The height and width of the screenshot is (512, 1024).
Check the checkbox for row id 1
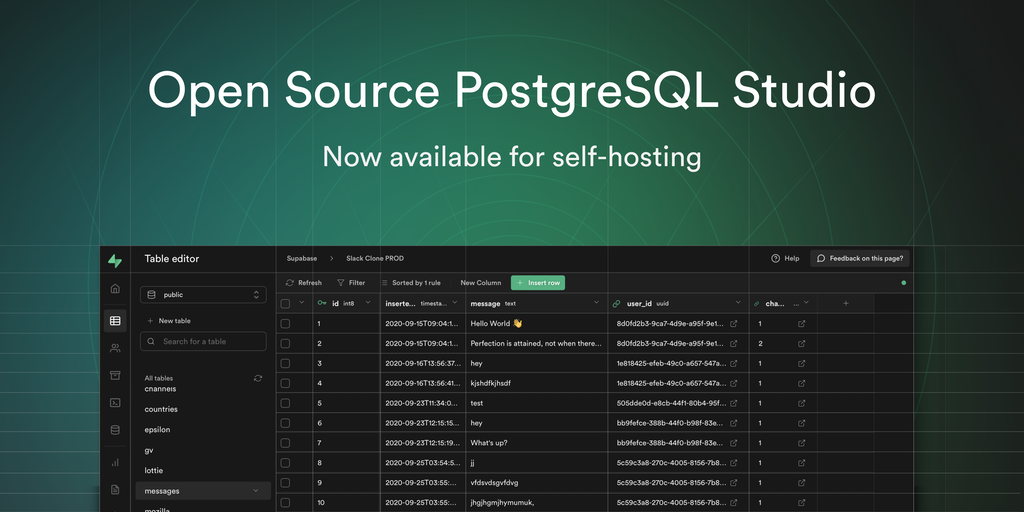(x=285, y=324)
